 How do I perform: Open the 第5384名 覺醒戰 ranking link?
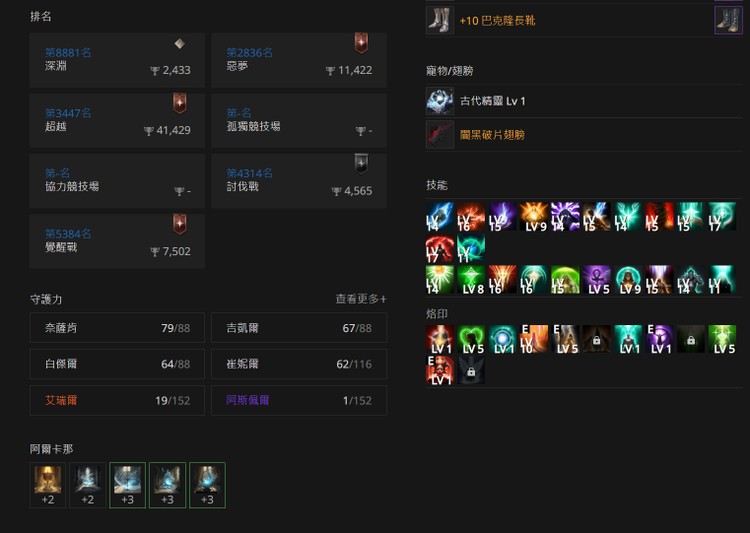click(x=68, y=233)
